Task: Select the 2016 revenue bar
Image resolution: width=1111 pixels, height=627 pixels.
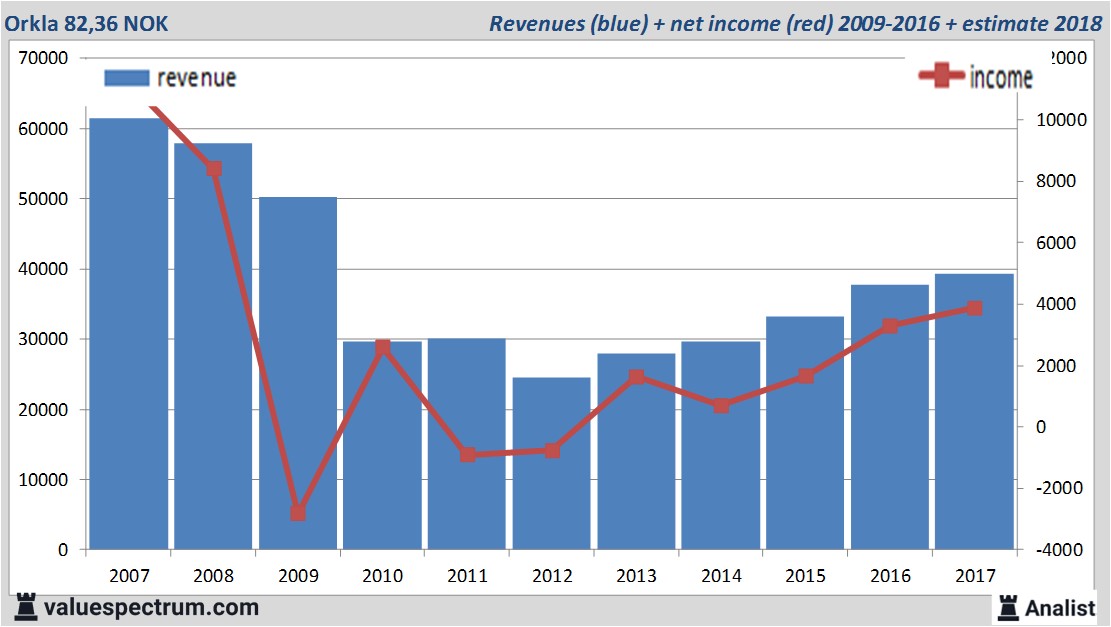Action: click(x=890, y=417)
